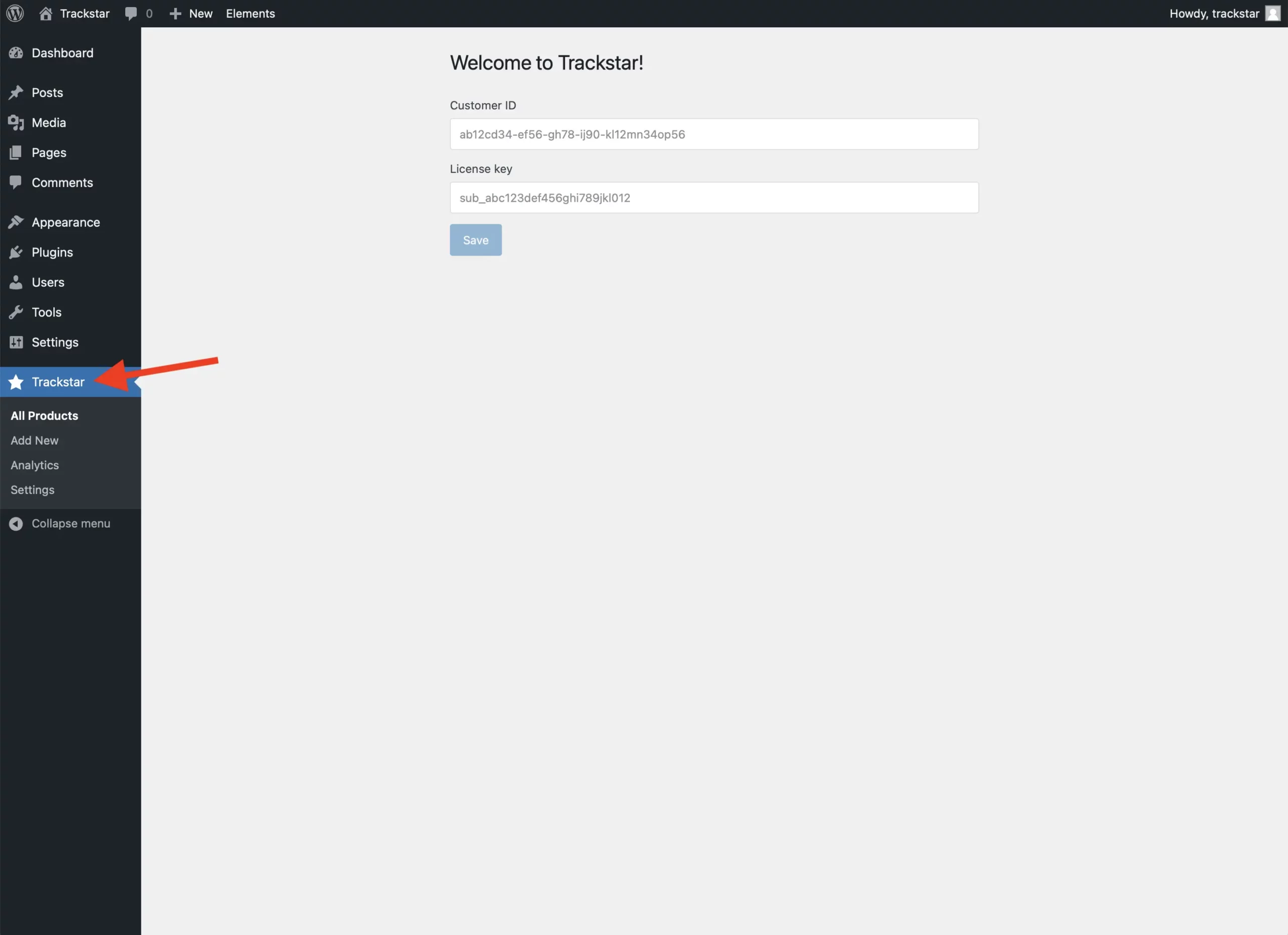Click the Plugins plug icon
Viewport: 1288px width, 935px height.
(16, 252)
